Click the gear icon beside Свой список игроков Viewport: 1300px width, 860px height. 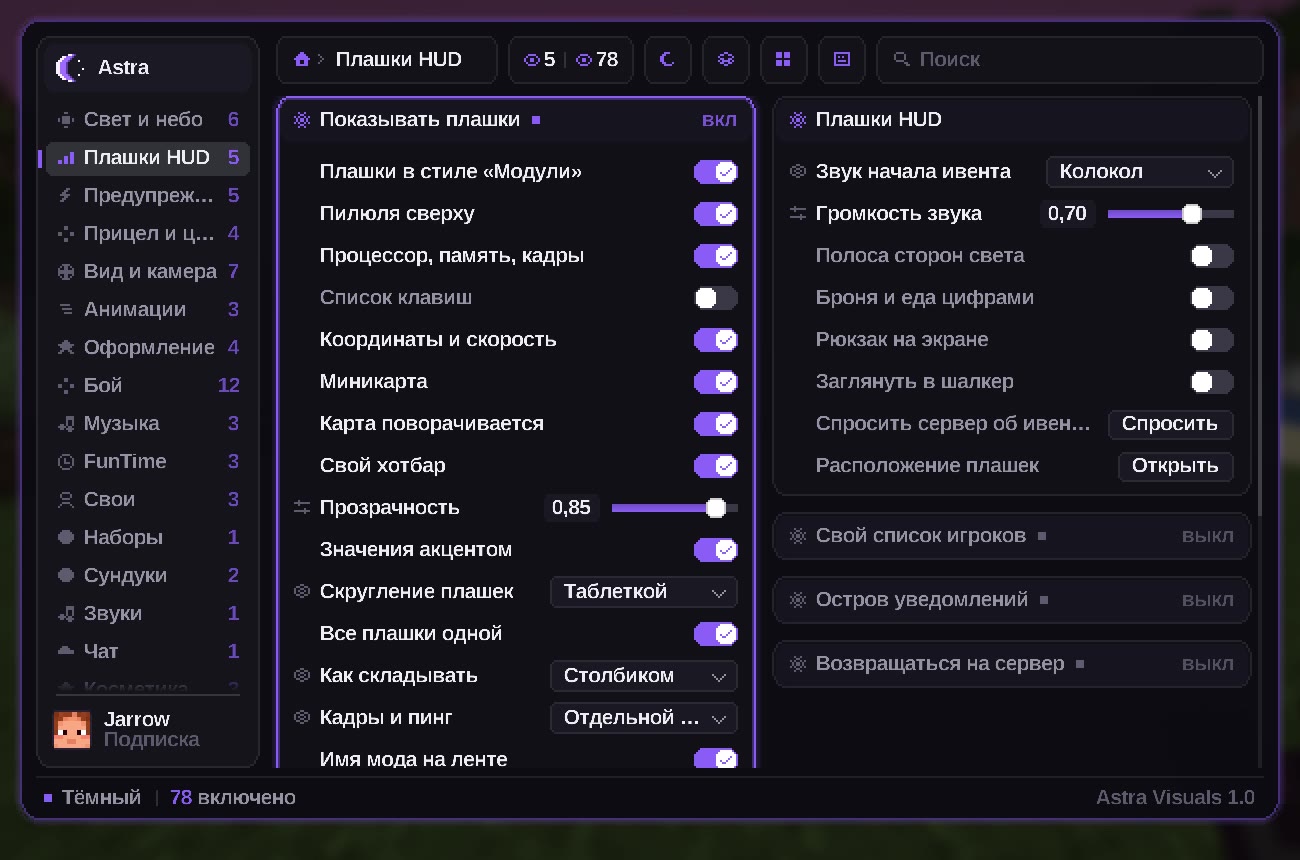point(798,536)
